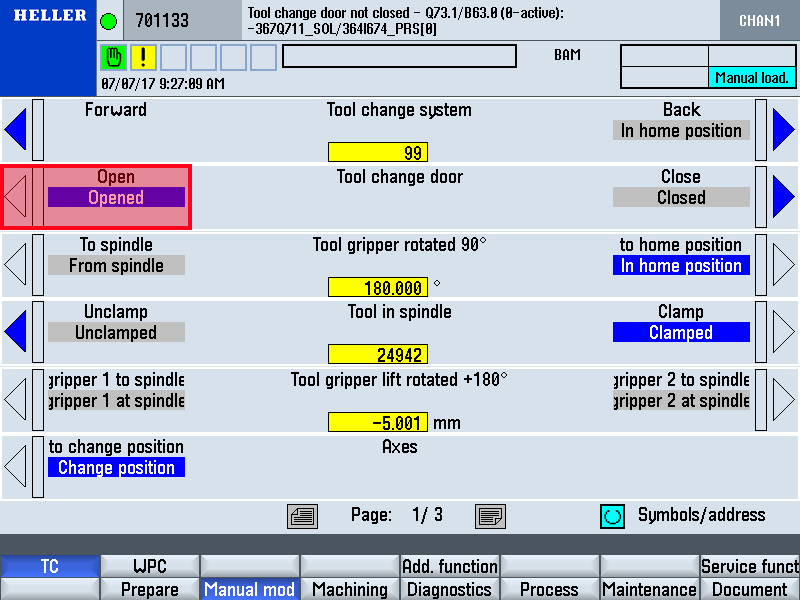
Task: Open the Diagnostics tab
Action: point(449,589)
